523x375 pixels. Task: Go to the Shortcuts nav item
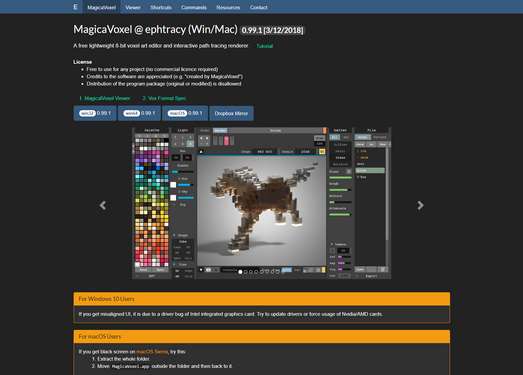[161, 7]
